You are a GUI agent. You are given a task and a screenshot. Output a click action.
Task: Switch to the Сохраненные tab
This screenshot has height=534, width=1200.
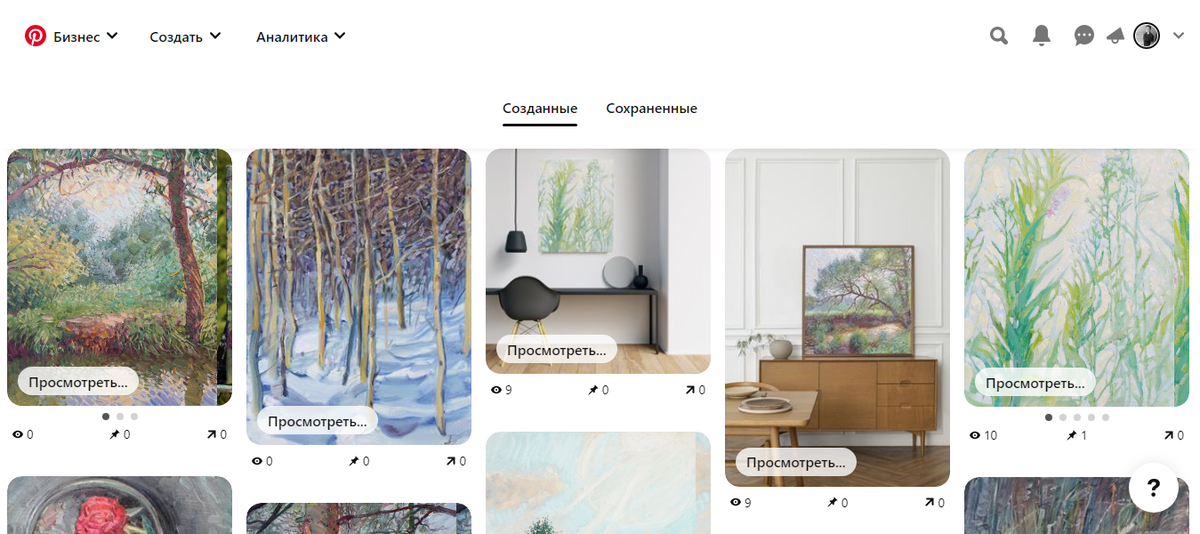click(652, 108)
